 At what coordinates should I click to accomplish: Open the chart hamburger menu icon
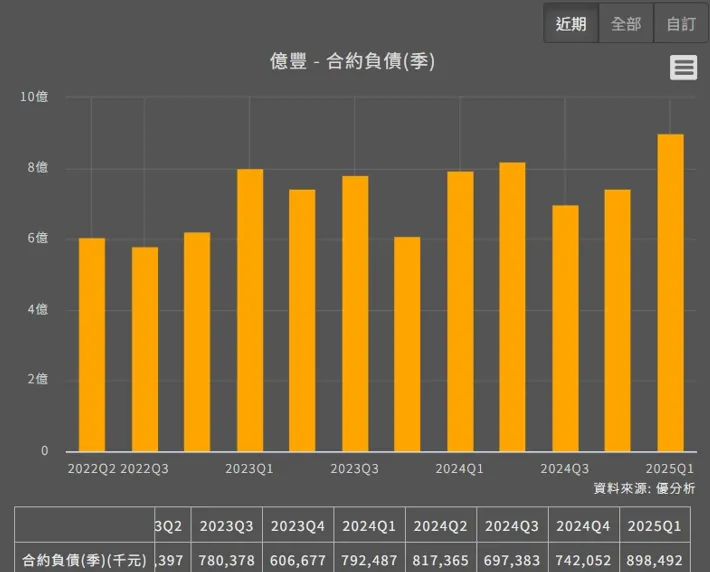[683, 67]
